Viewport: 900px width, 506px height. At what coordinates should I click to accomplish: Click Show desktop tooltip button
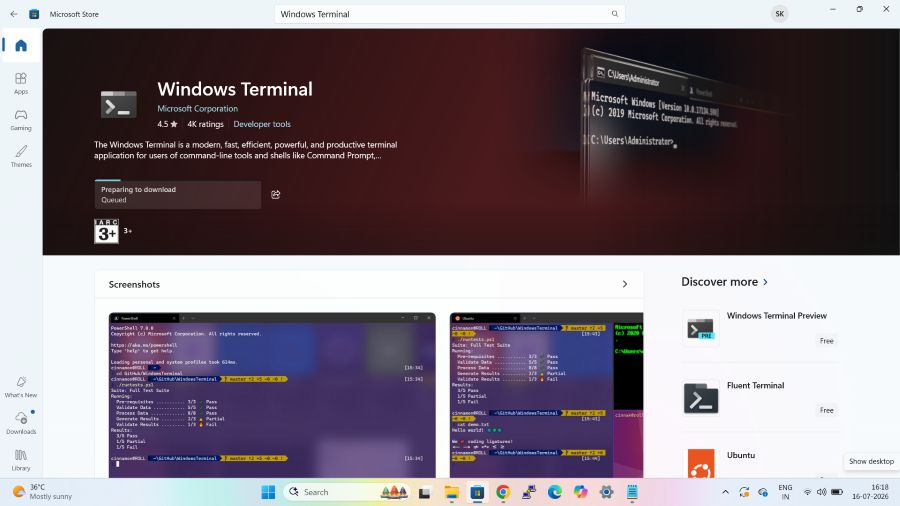pyautogui.click(x=871, y=461)
